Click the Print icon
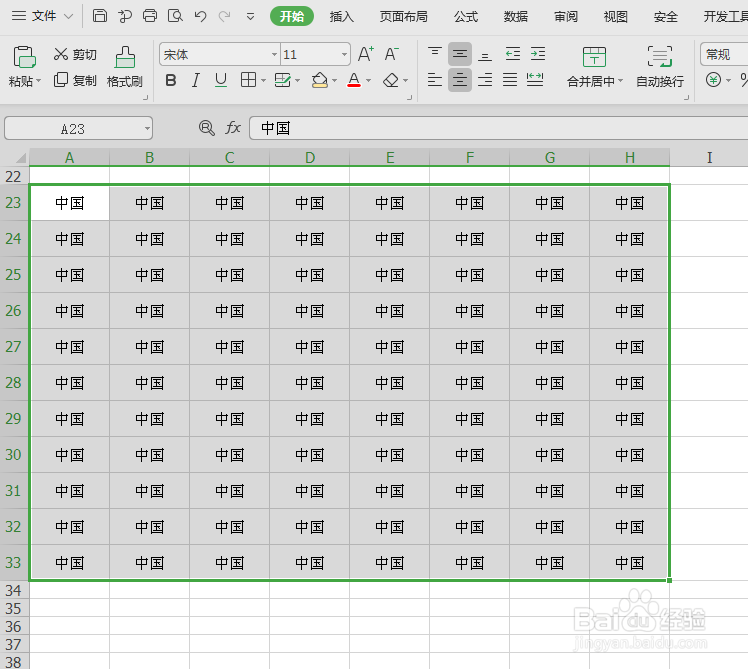The height and width of the screenshot is (669, 748). pos(150,16)
